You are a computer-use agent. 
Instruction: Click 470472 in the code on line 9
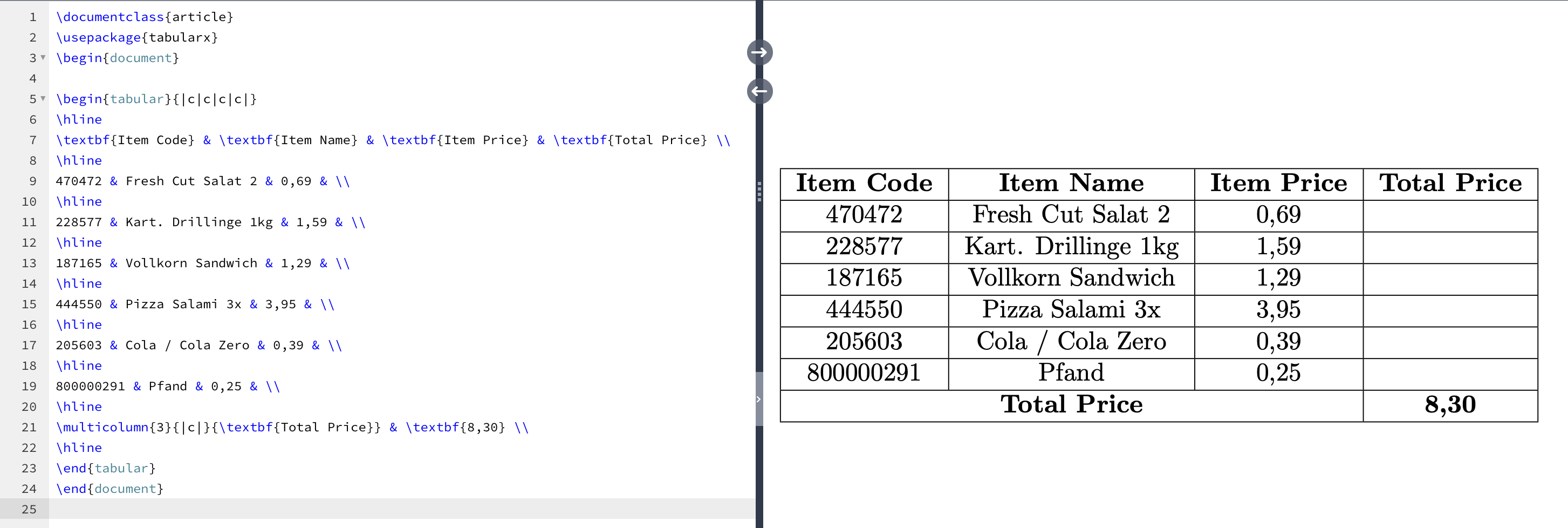pos(79,181)
